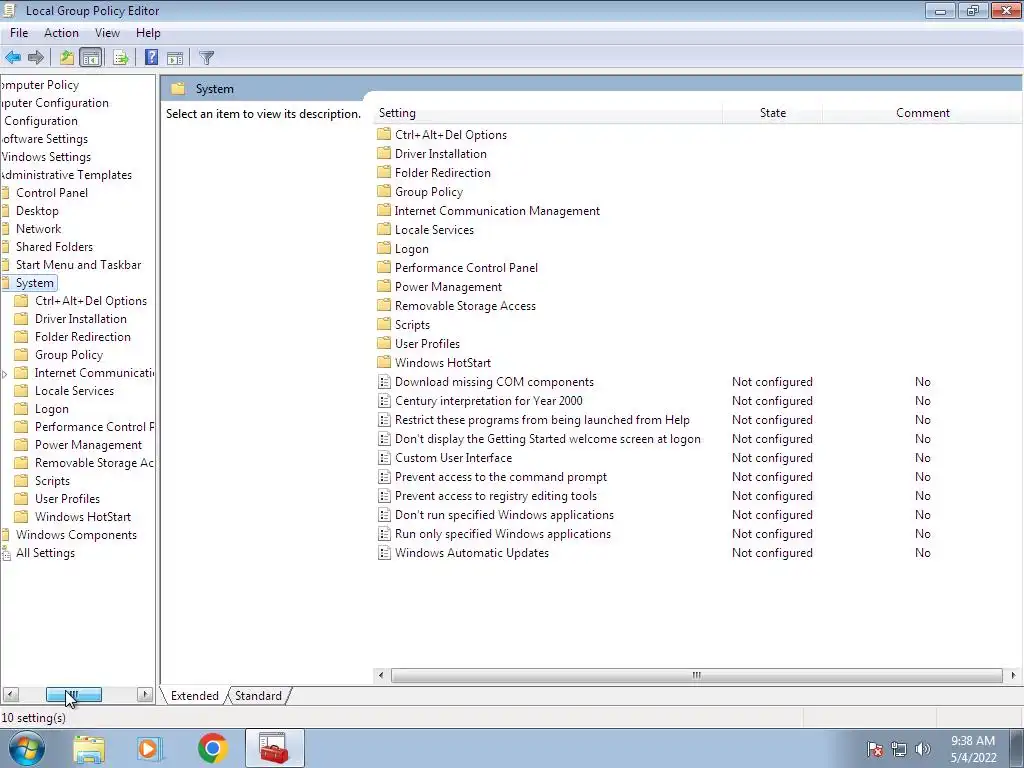Viewport: 1024px width, 768px height.
Task: Select Group Policy under System in tree
Action: click(x=69, y=355)
